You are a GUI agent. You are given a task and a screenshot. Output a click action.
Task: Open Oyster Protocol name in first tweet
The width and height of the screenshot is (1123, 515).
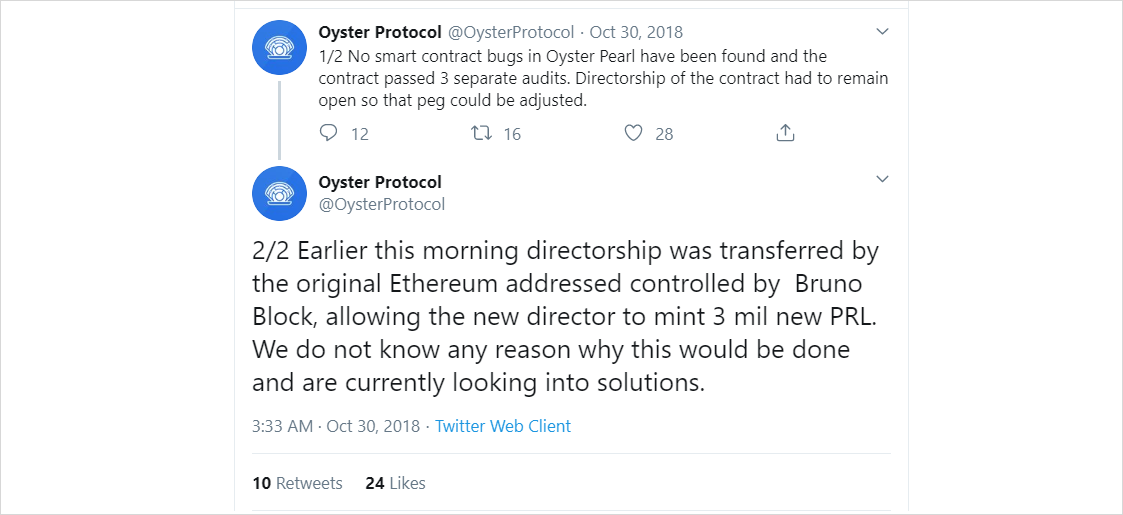point(380,32)
